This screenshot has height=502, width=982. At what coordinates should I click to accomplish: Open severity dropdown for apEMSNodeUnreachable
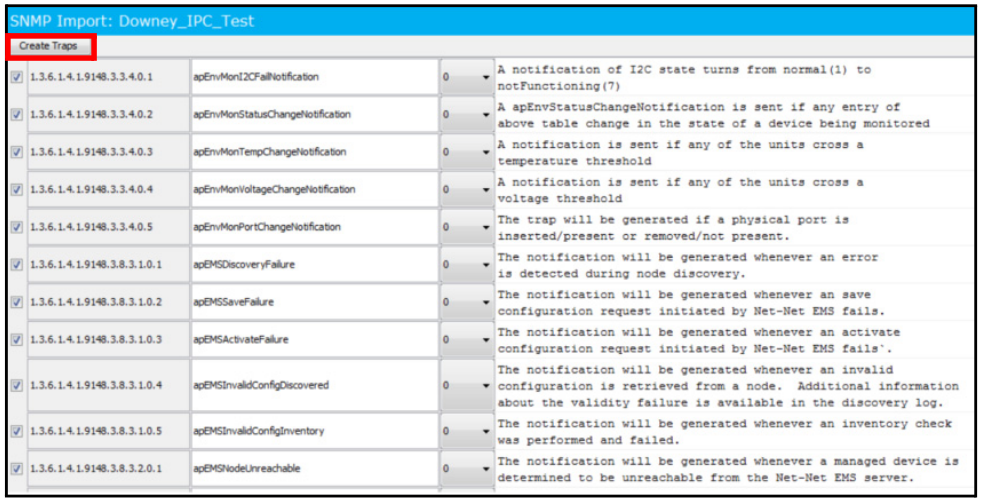click(x=467, y=469)
